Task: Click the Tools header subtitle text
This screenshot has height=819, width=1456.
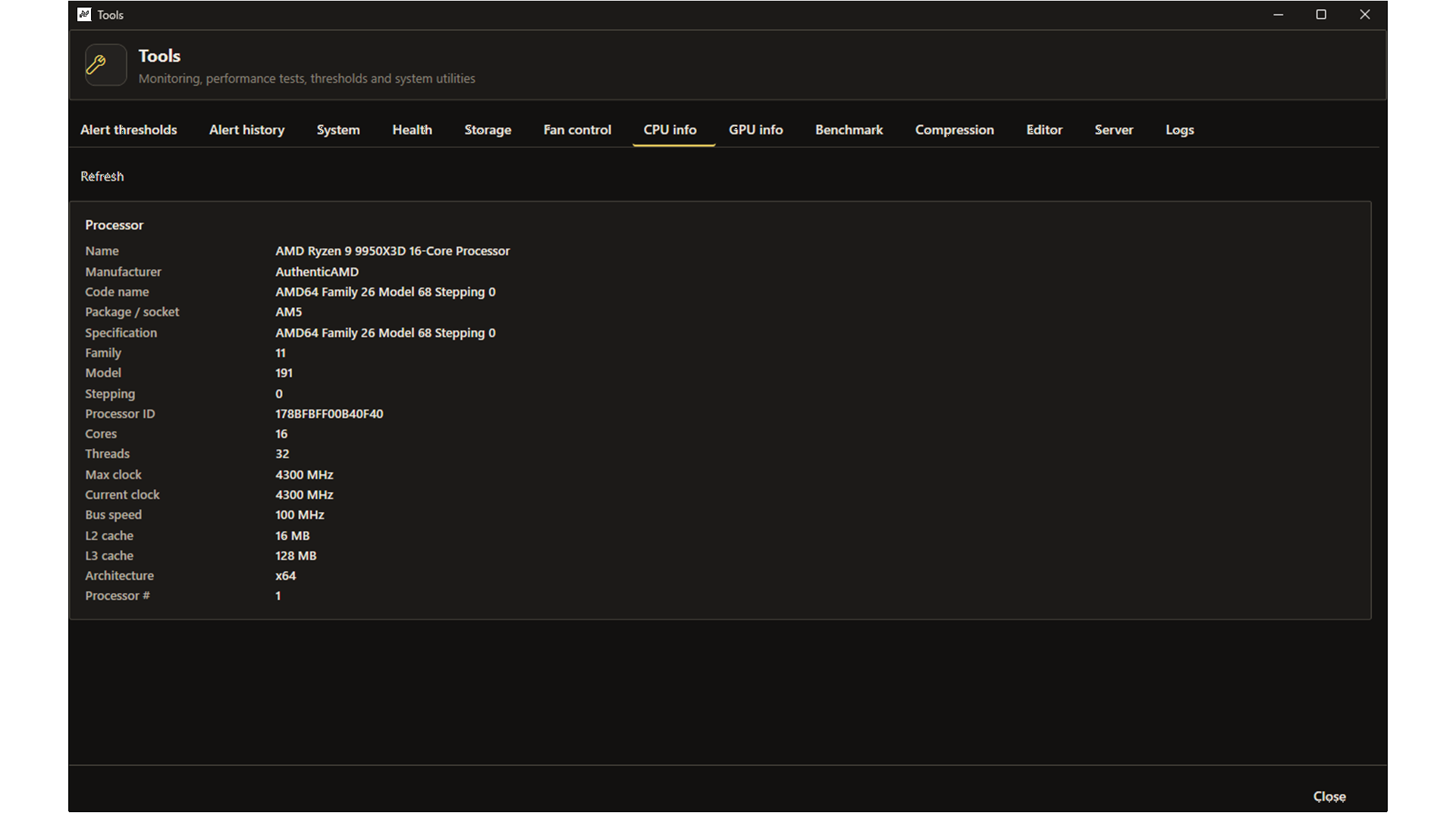Action: (307, 78)
